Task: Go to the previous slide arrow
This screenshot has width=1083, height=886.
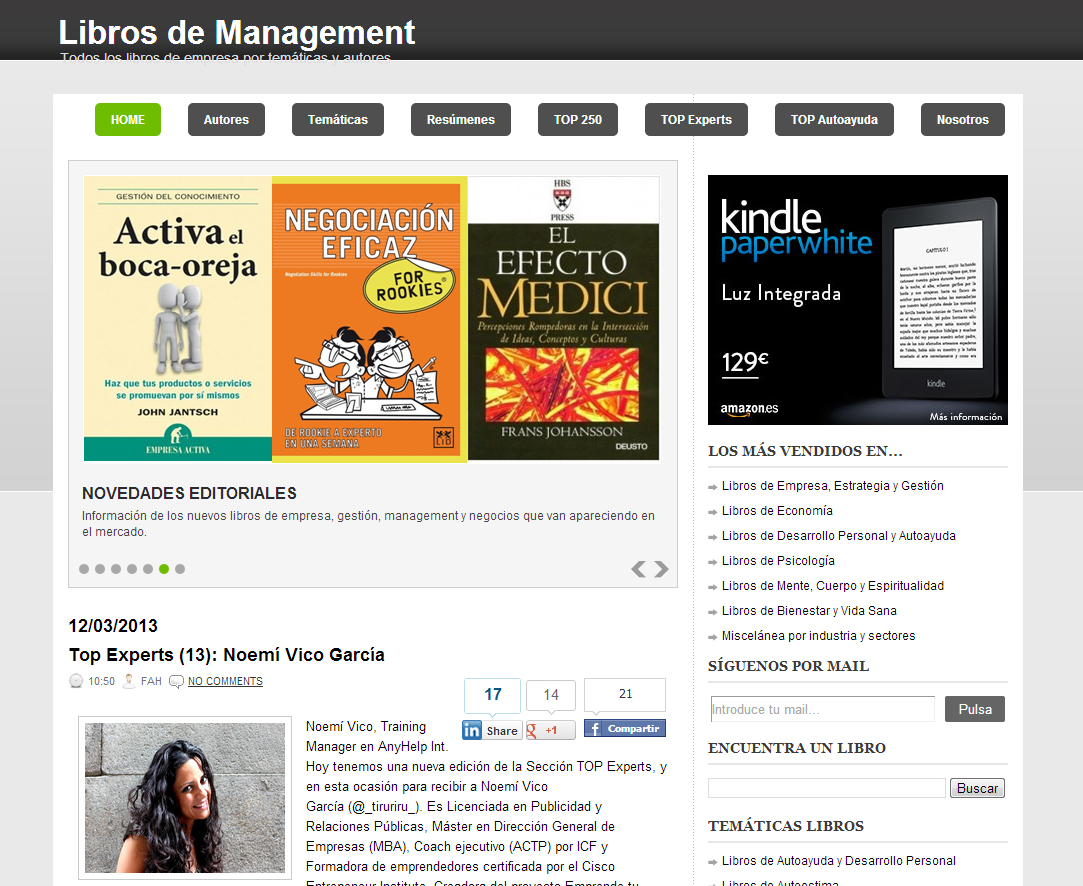Action: tap(638, 570)
